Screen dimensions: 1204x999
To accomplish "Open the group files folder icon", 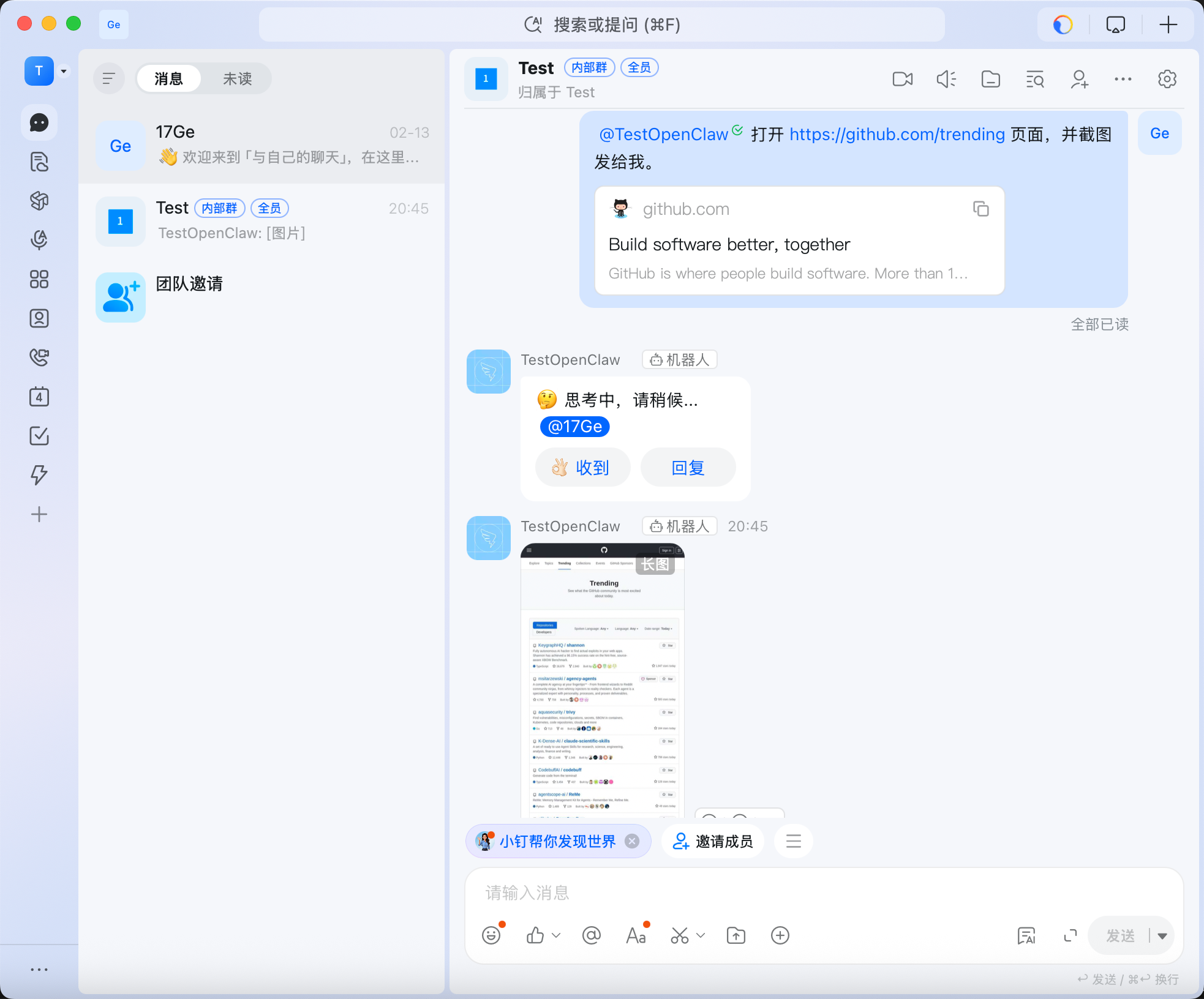I will (x=990, y=80).
